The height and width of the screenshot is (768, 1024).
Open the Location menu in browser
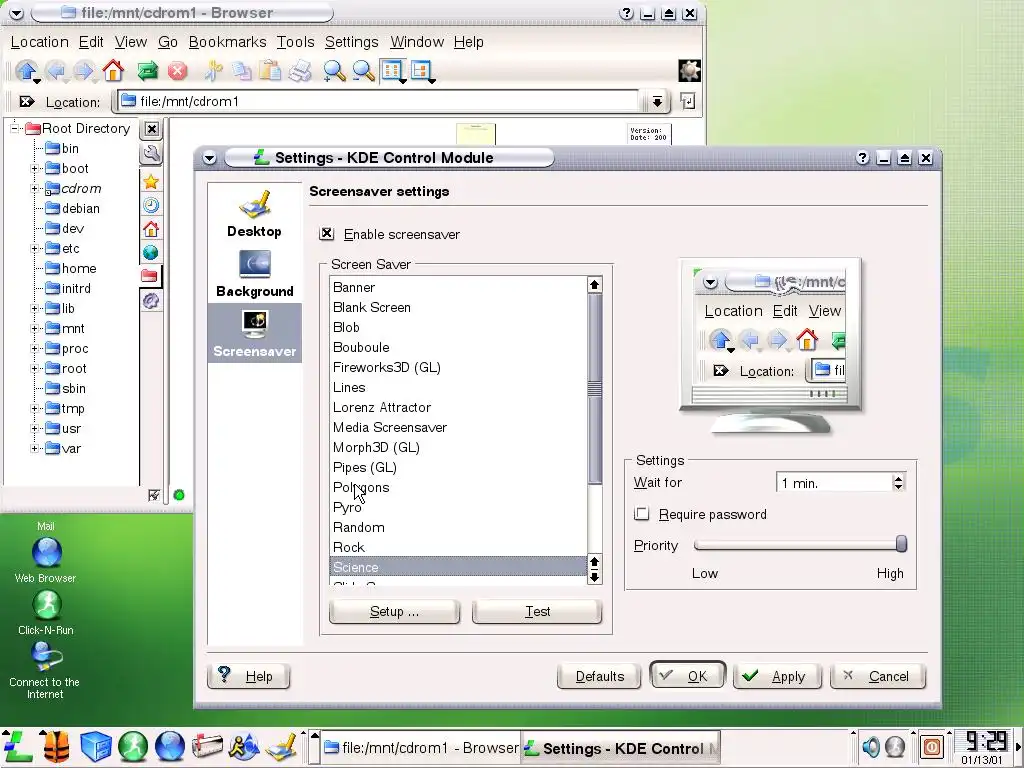(40, 42)
